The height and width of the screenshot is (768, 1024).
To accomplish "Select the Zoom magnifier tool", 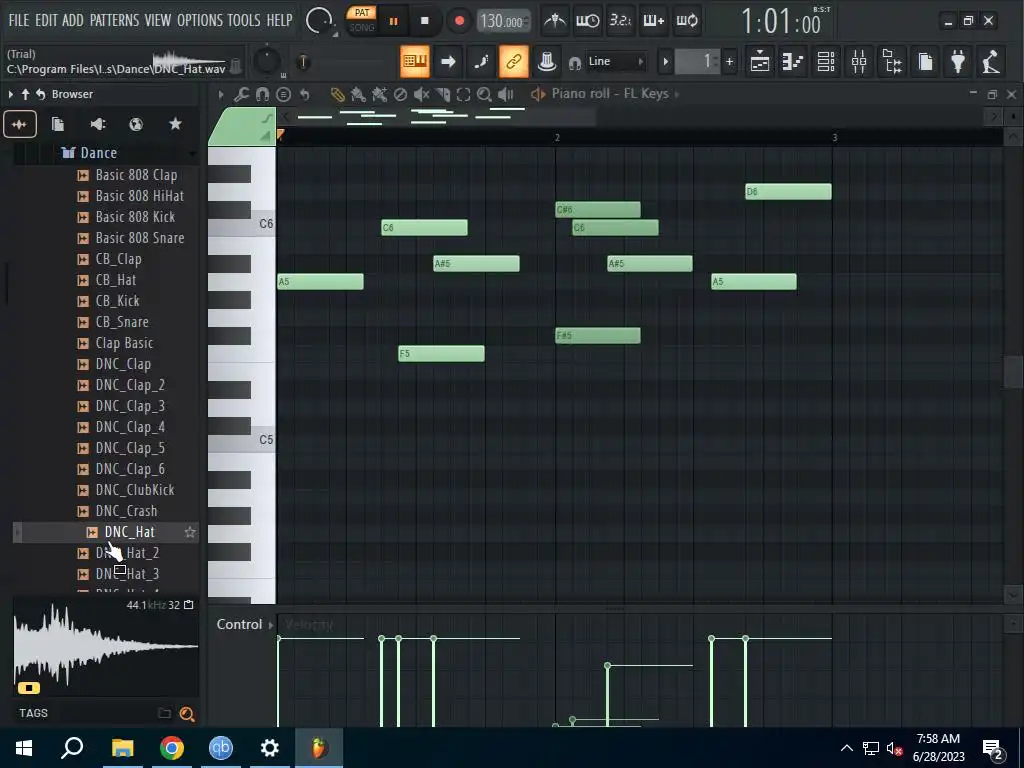I will pyautogui.click(x=484, y=95).
